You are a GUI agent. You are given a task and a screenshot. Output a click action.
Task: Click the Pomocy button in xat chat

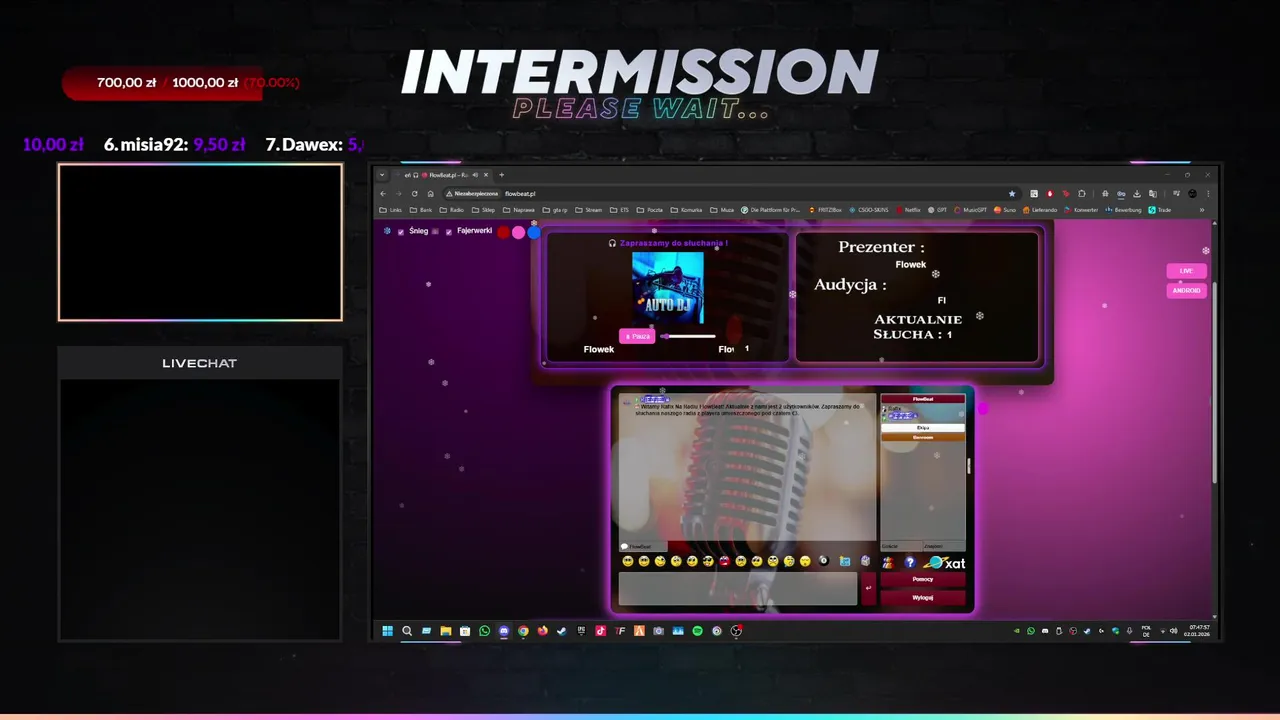tap(923, 579)
